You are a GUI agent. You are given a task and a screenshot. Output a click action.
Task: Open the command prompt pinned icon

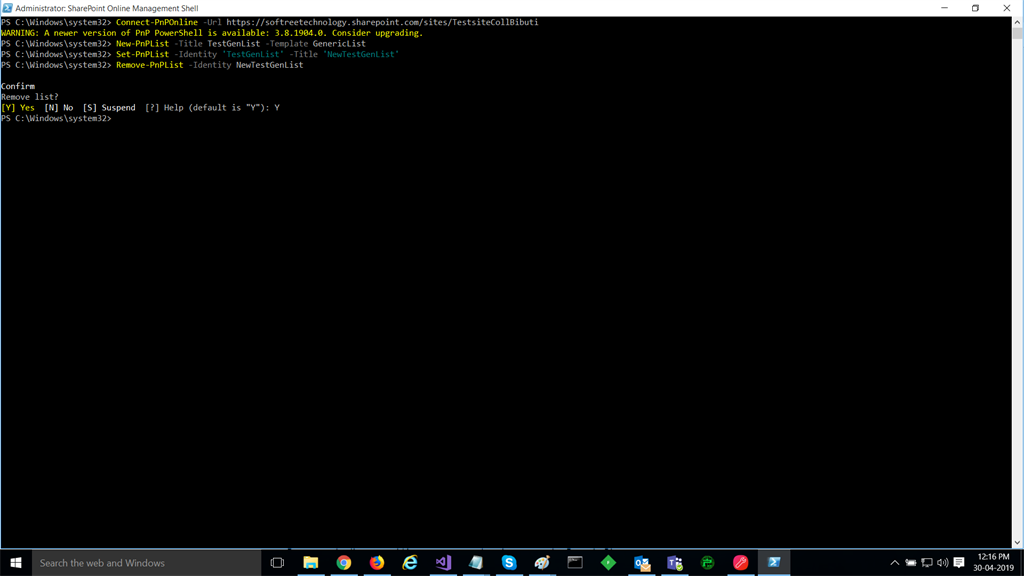(x=574, y=562)
